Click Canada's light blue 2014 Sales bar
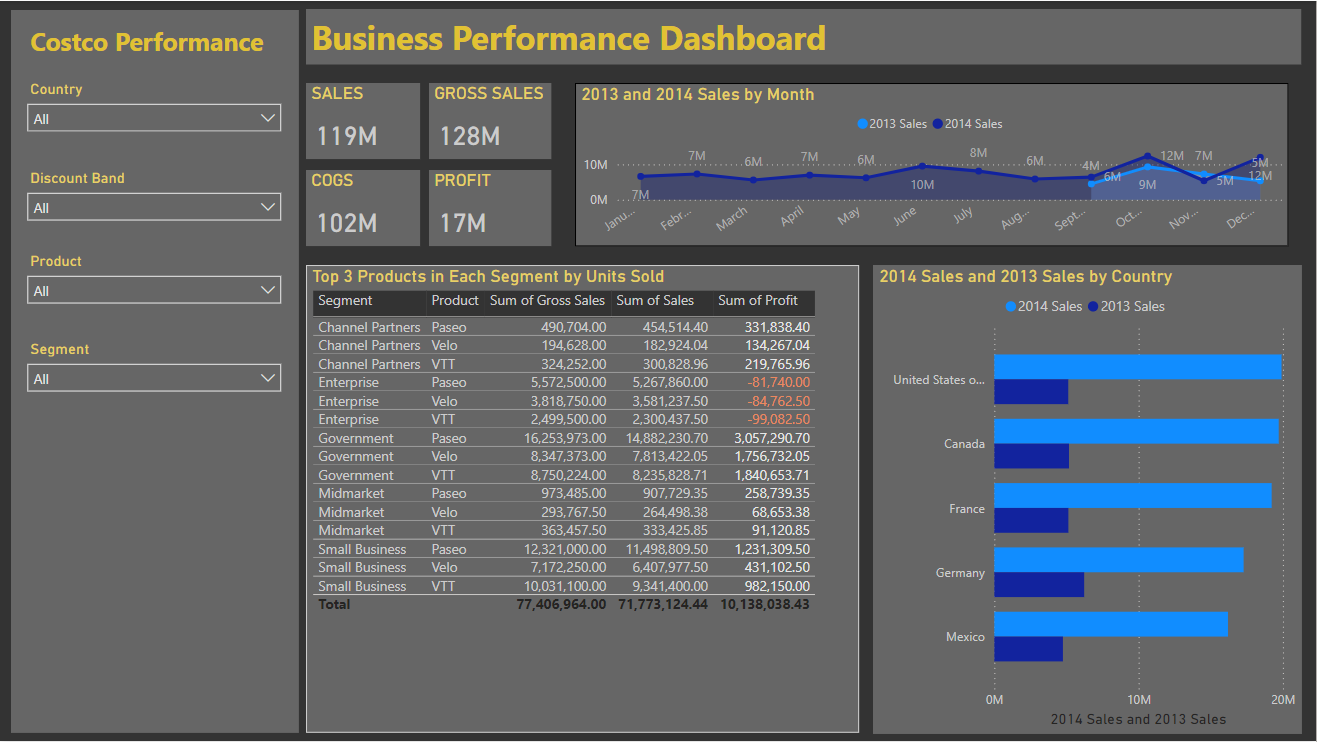This screenshot has width=1317, height=742. coord(1135,431)
